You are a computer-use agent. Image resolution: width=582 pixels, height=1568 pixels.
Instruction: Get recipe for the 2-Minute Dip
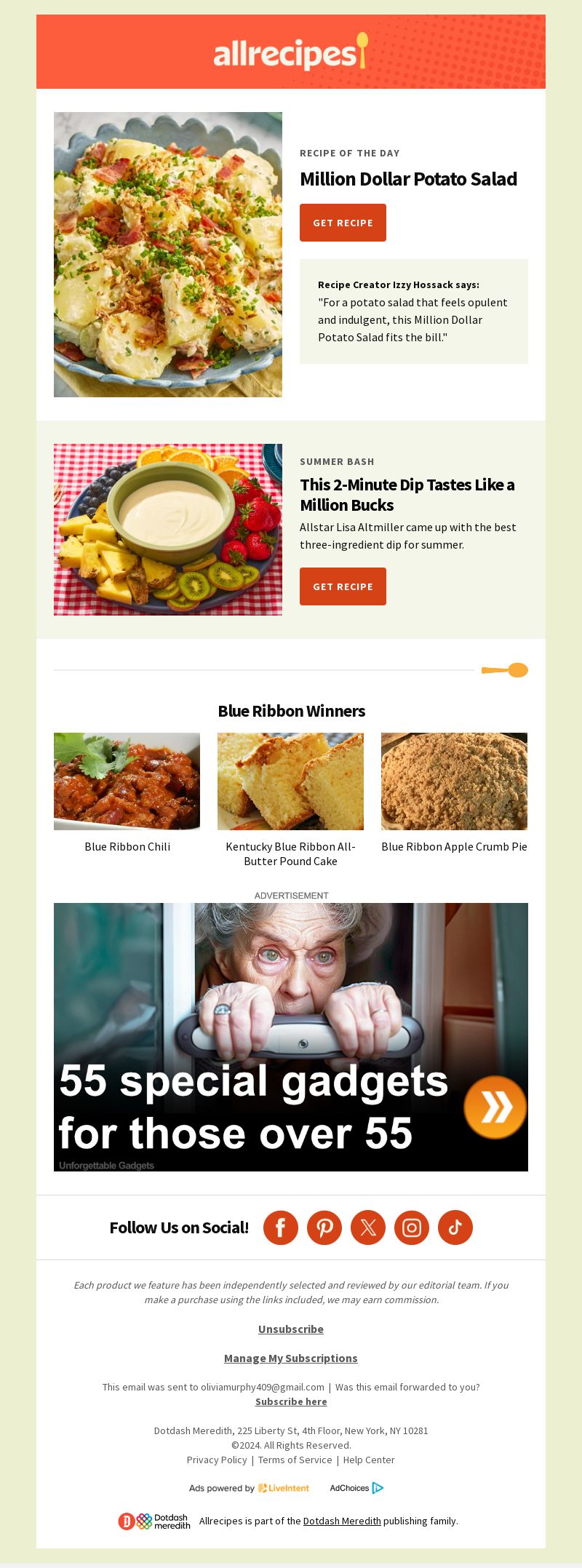coord(343,586)
